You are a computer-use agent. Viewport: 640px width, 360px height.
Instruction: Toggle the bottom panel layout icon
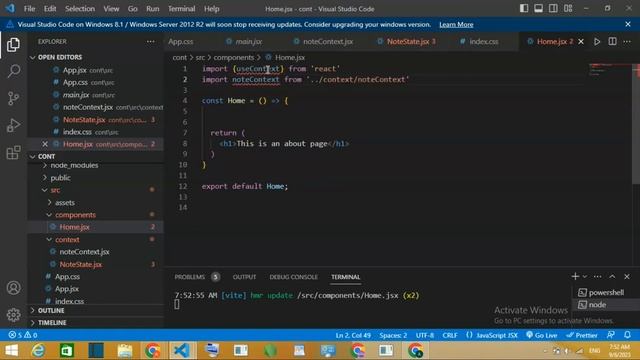[538, 8]
